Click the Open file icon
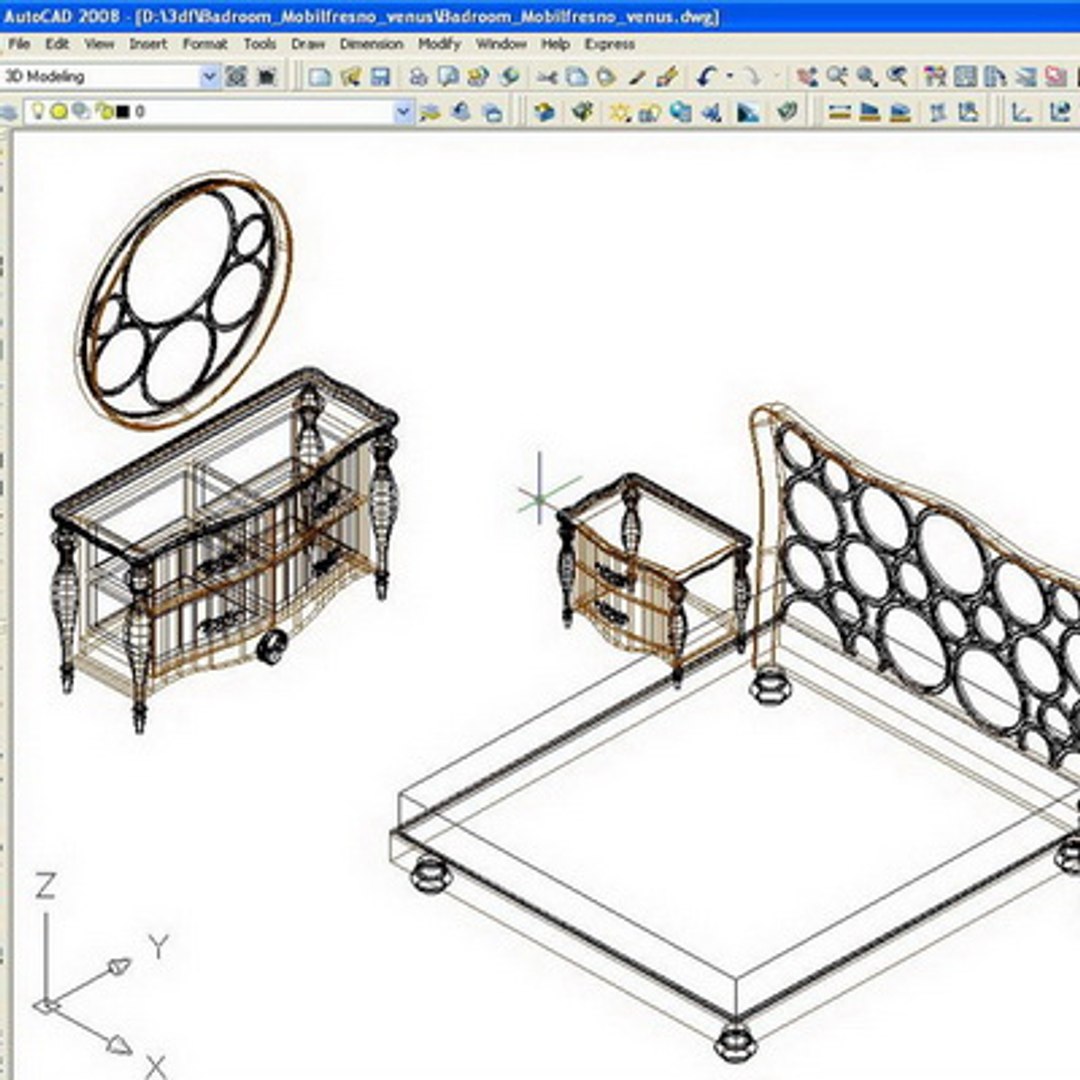 click(x=350, y=76)
